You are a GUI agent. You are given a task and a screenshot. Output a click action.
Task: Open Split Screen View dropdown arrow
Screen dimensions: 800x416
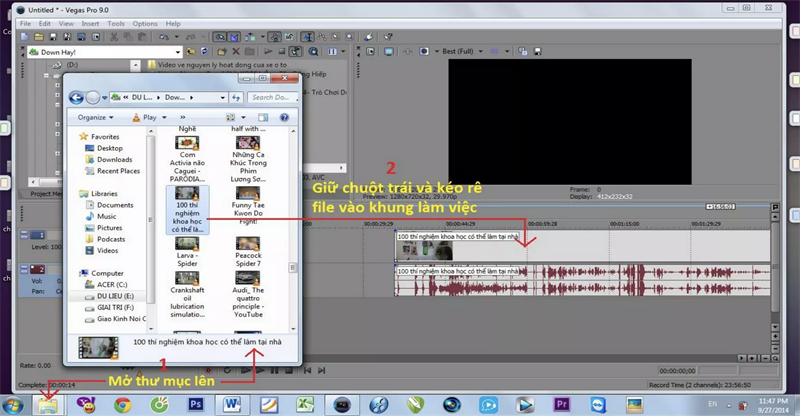pos(437,52)
